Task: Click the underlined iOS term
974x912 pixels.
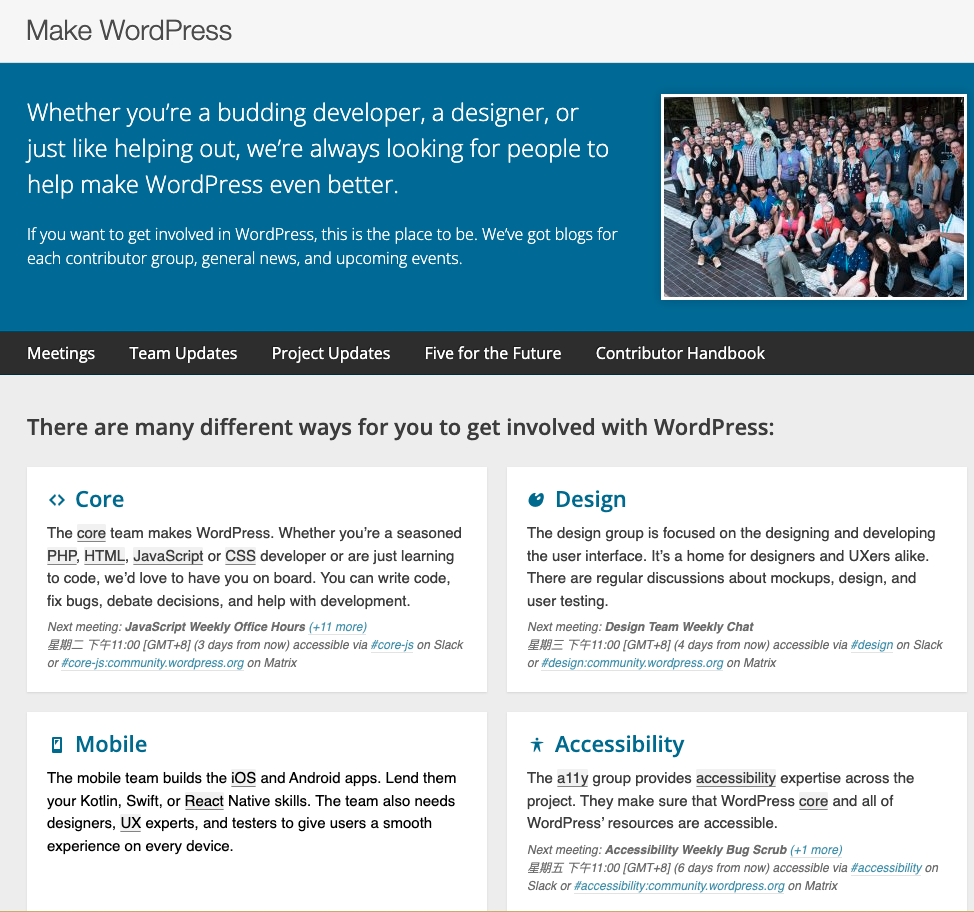Action: [x=244, y=778]
